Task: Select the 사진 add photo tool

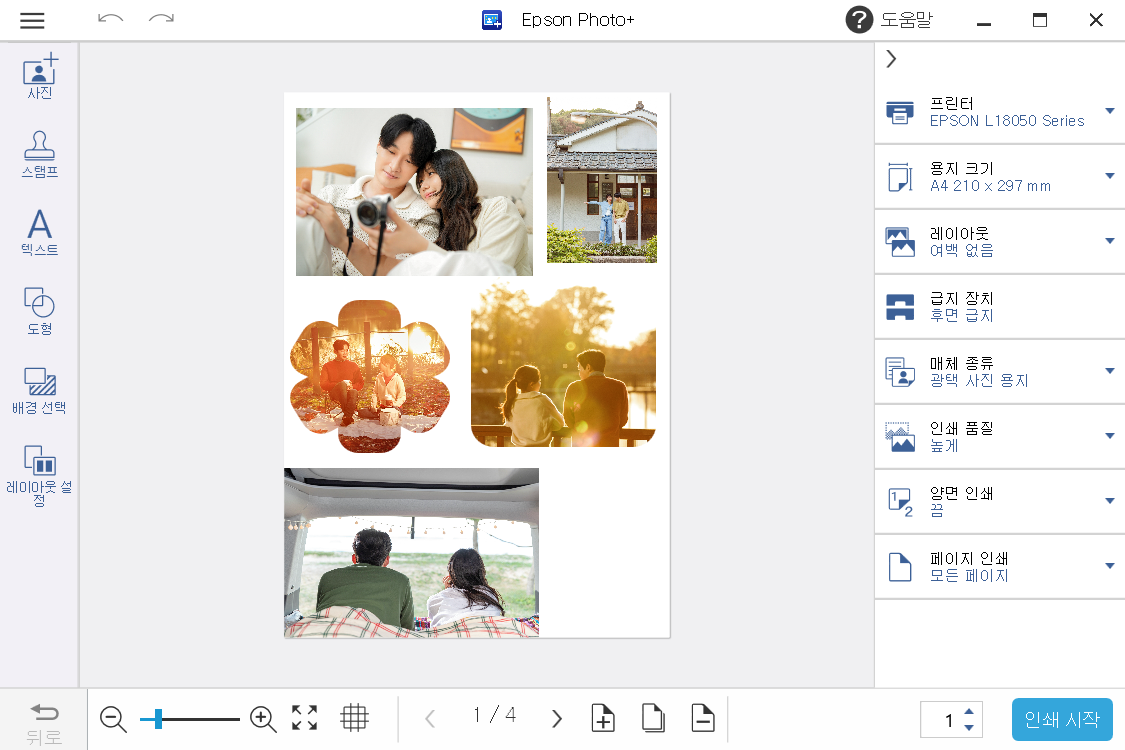Action: click(39, 76)
